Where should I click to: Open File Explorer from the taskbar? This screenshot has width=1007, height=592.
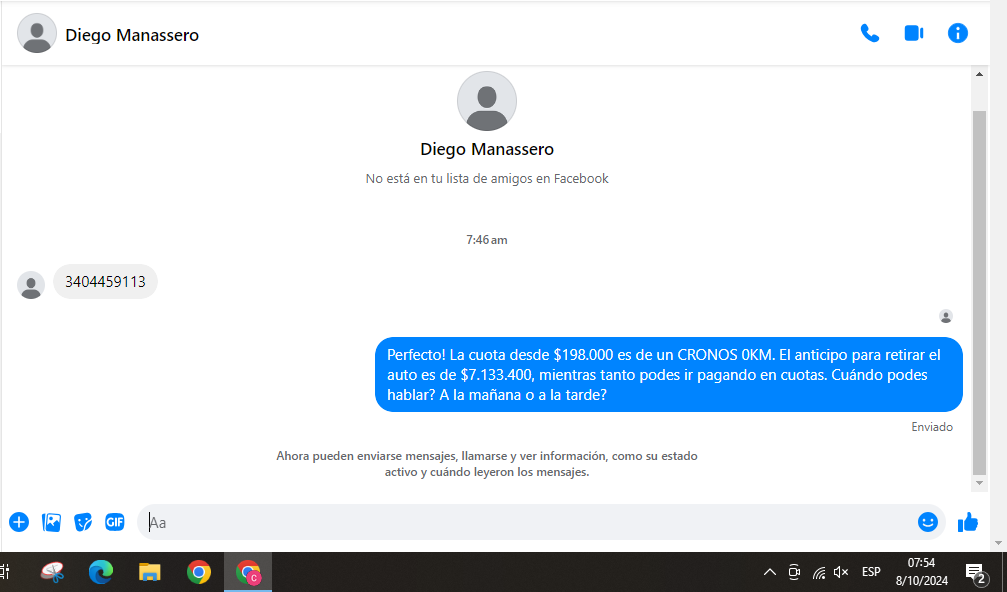tap(150, 572)
